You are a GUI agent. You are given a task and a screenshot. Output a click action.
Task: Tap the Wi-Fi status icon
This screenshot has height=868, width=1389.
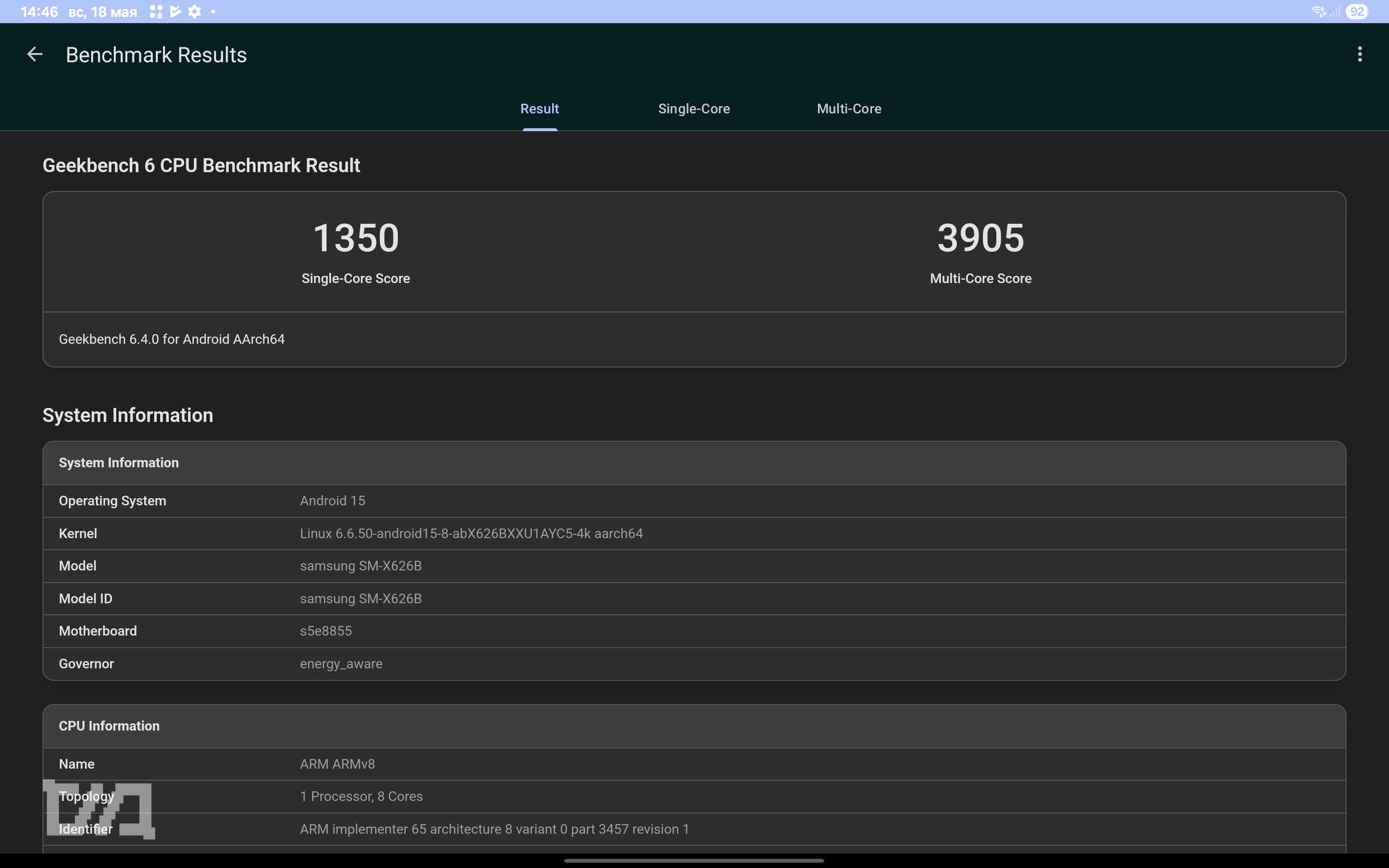(x=1318, y=11)
